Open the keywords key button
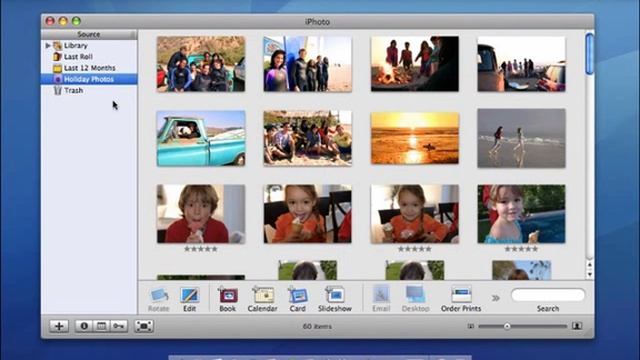Image resolution: width=640 pixels, height=360 pixels. click(119, 326)
